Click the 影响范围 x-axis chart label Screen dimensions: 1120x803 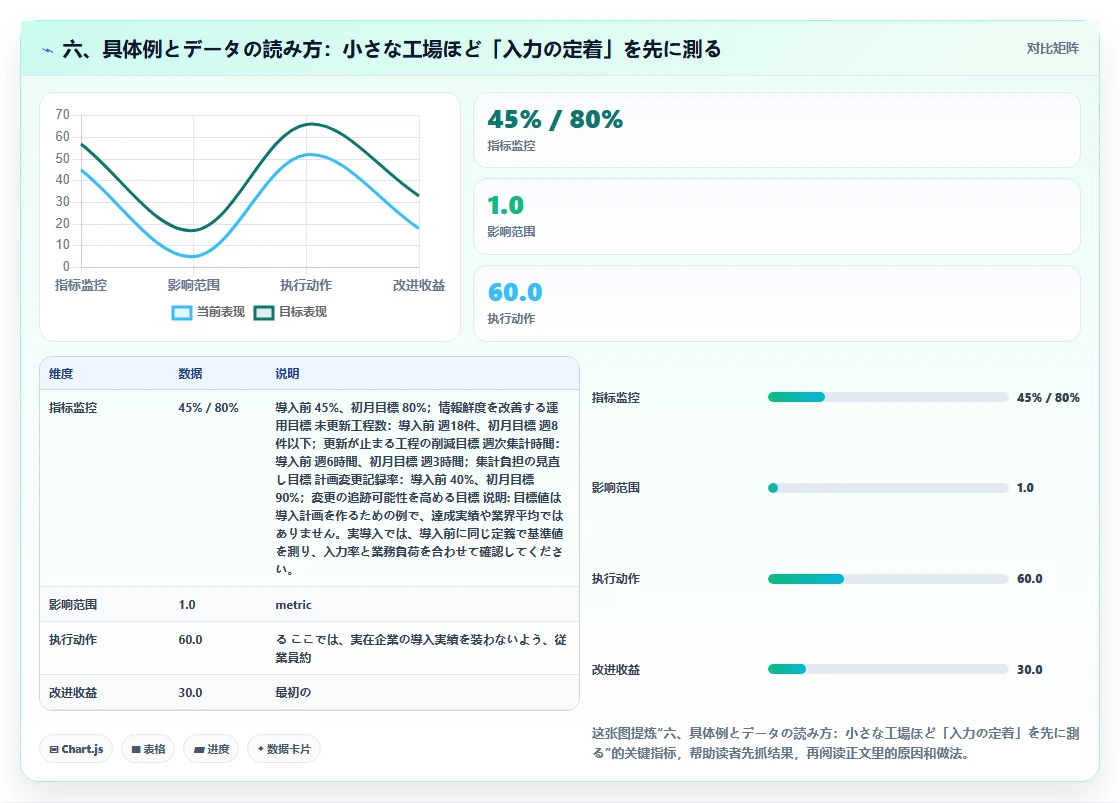194,285
